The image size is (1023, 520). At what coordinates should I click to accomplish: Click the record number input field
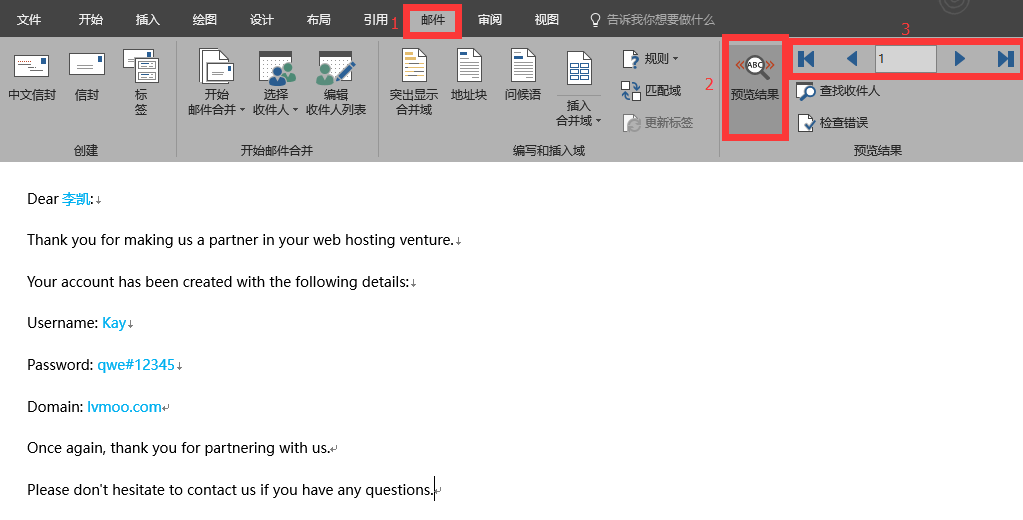(905, 59)
